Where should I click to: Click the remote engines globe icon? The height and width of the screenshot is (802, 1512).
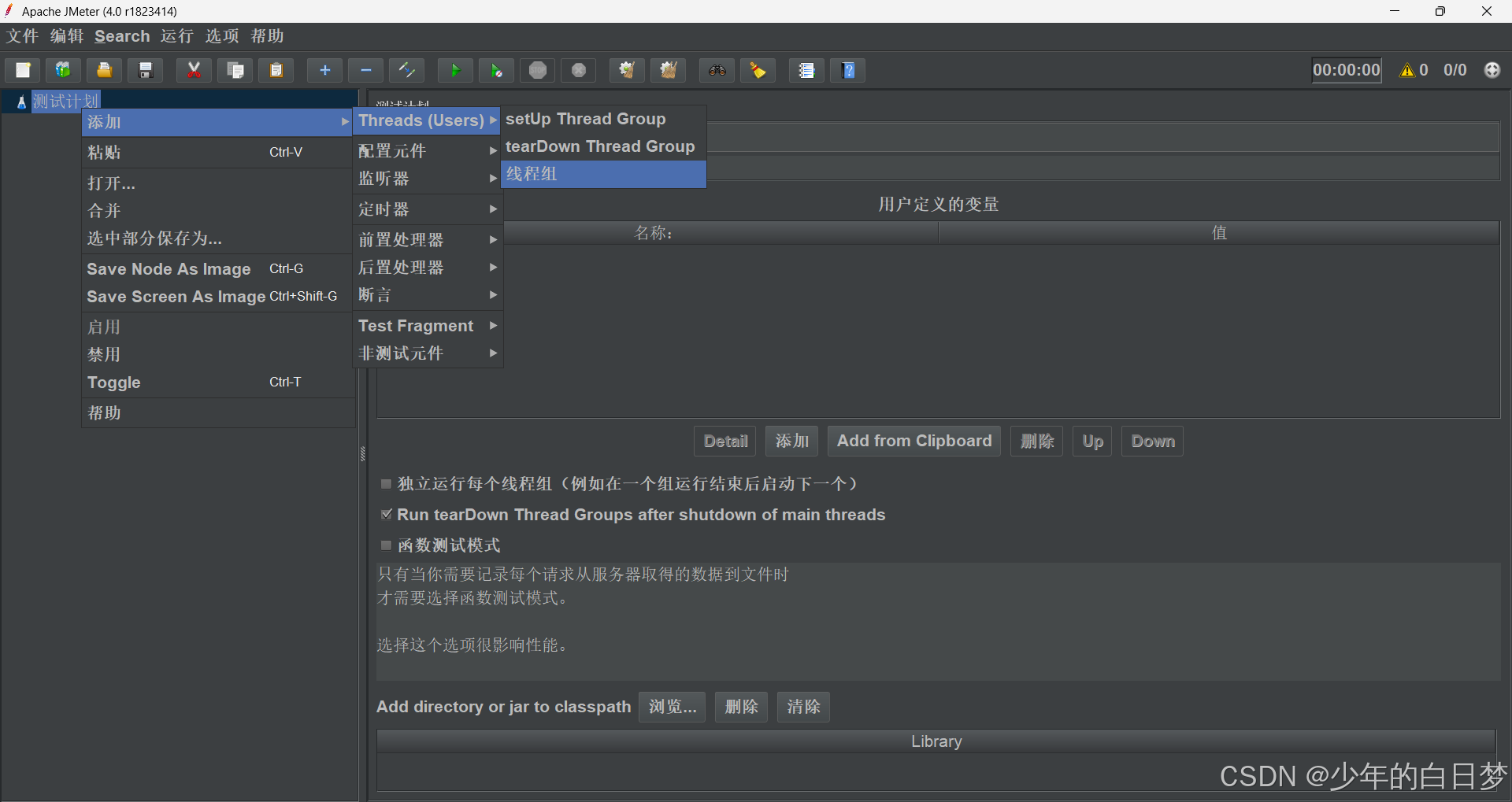[1492, 70]
